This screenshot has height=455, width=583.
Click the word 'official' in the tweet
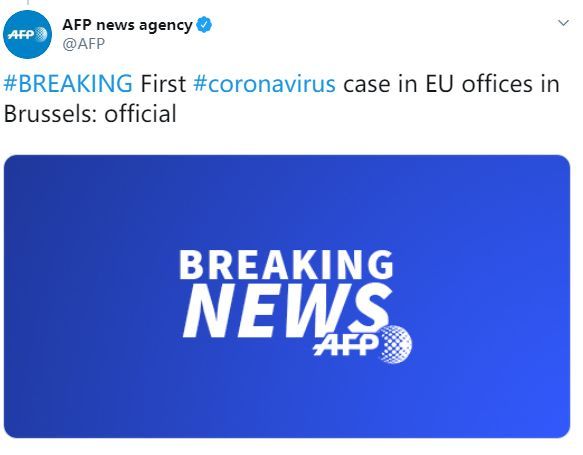pos(140,113)
